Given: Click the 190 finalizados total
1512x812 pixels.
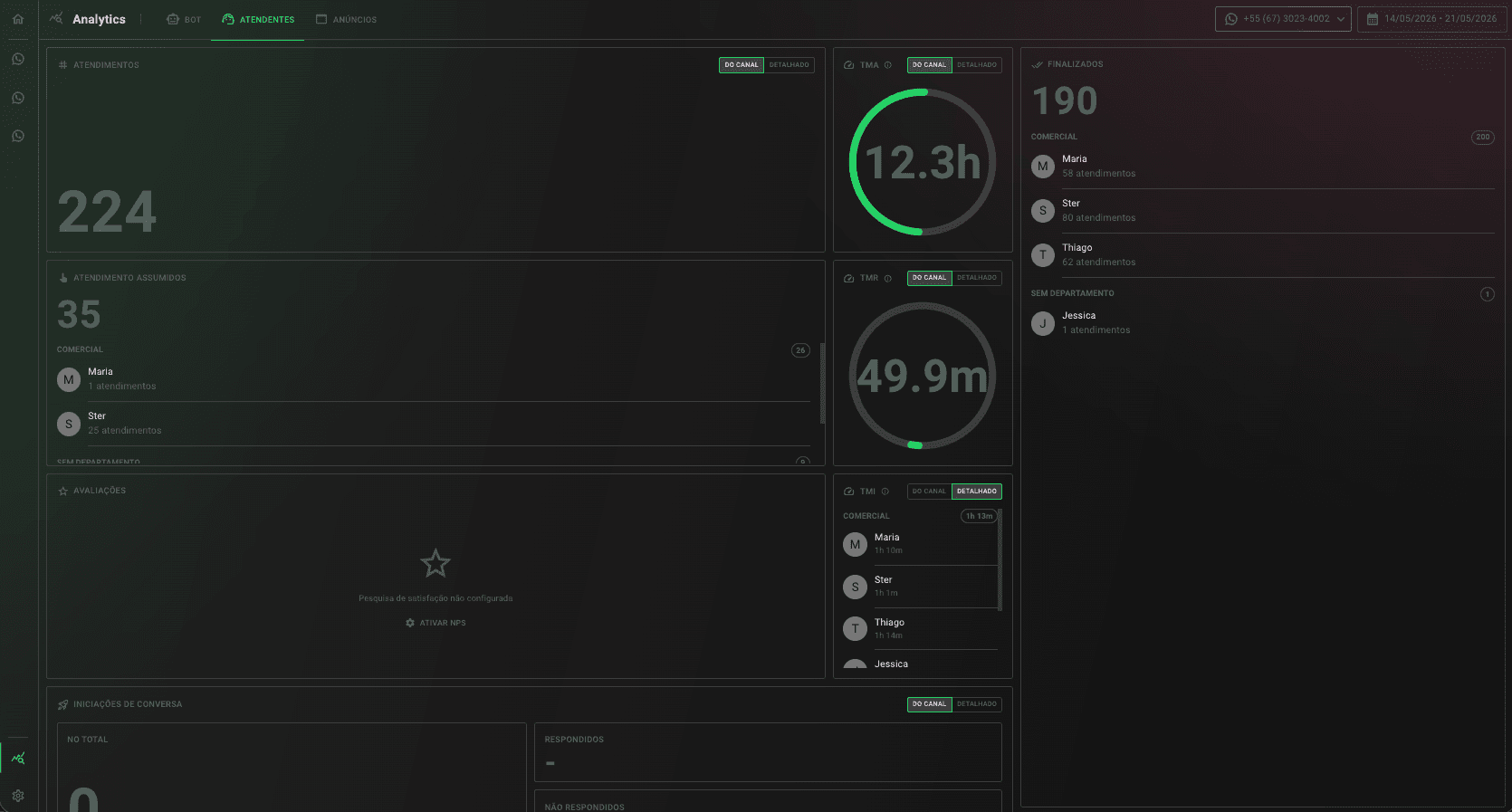Looking at the screenshot, I should pos(1065,100).
